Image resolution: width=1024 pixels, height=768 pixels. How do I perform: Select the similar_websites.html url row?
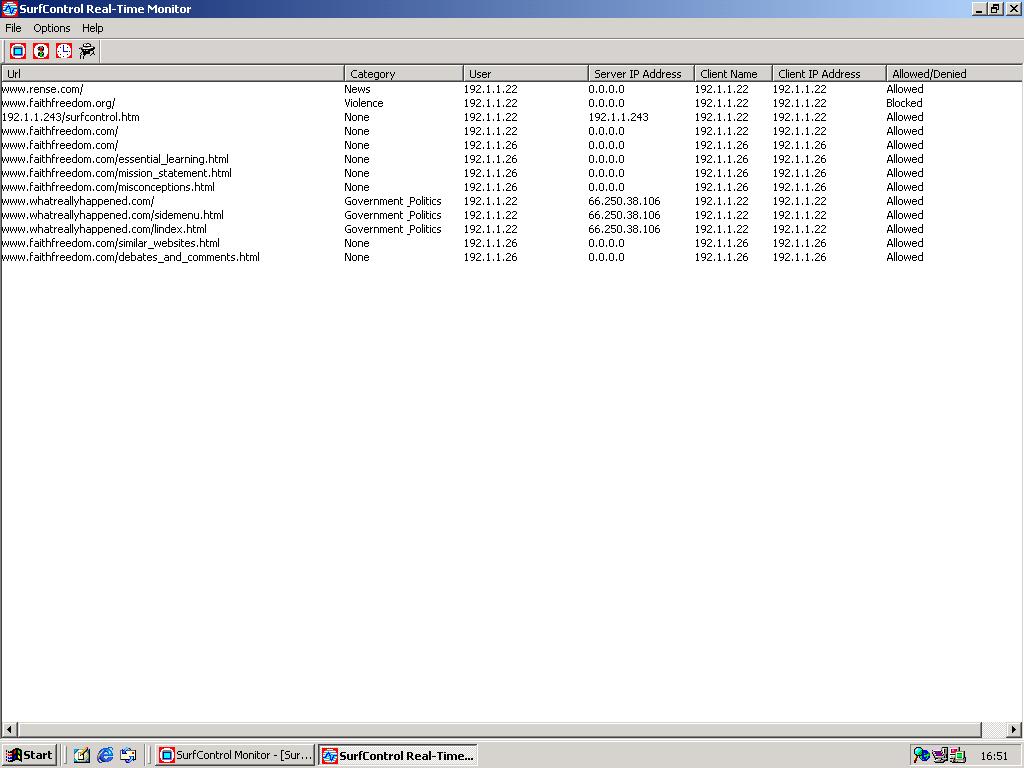110,244
